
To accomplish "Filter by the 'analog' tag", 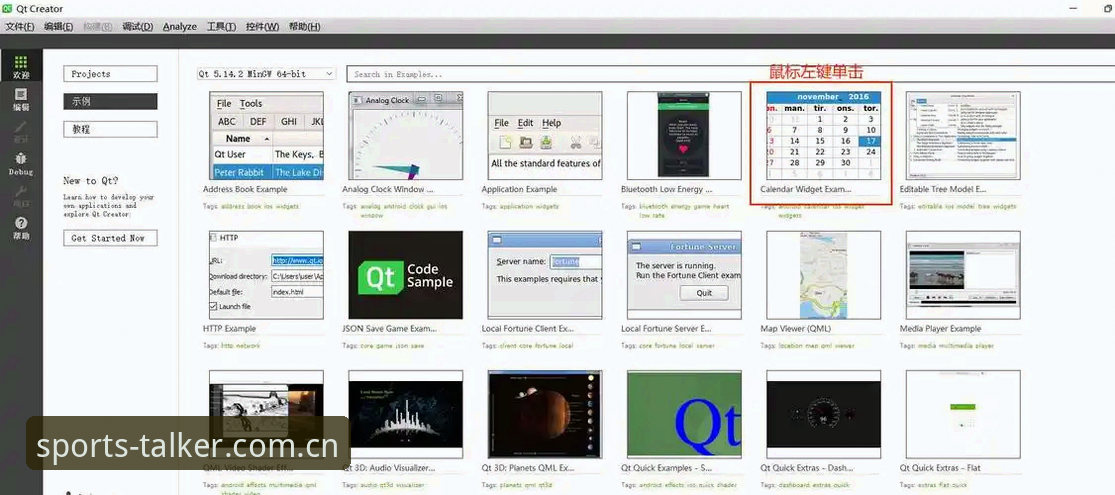I will tap(370, 206).
